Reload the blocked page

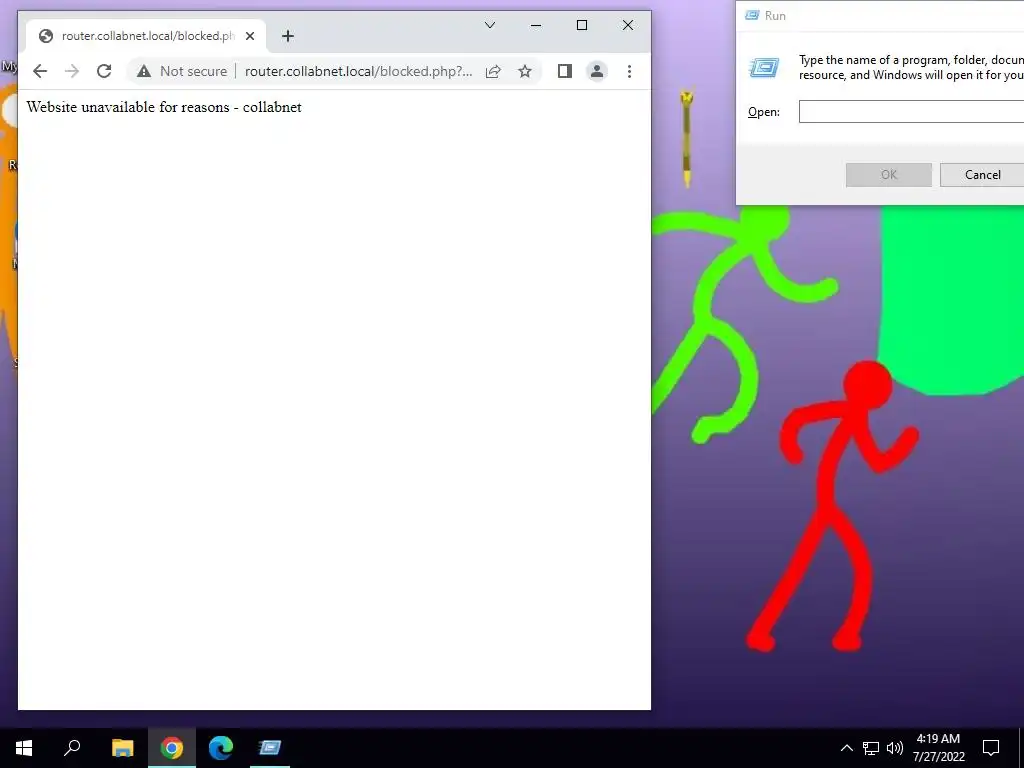click(104, 71)
